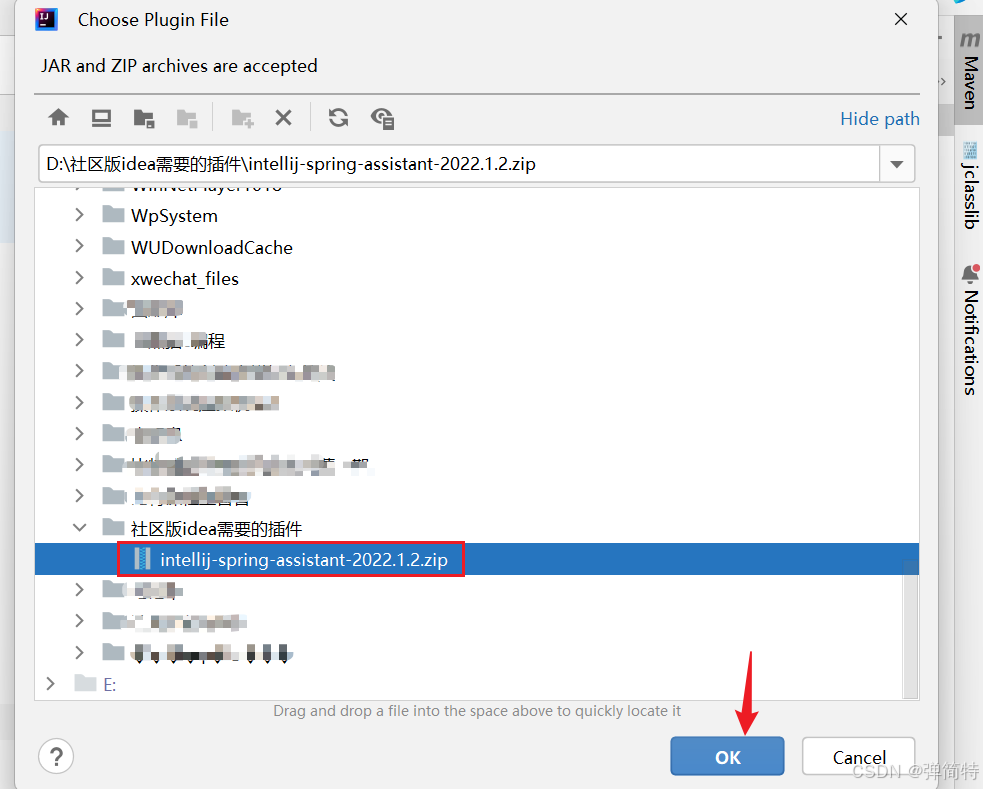Toggle show hidden files icon

click(382, 118)
